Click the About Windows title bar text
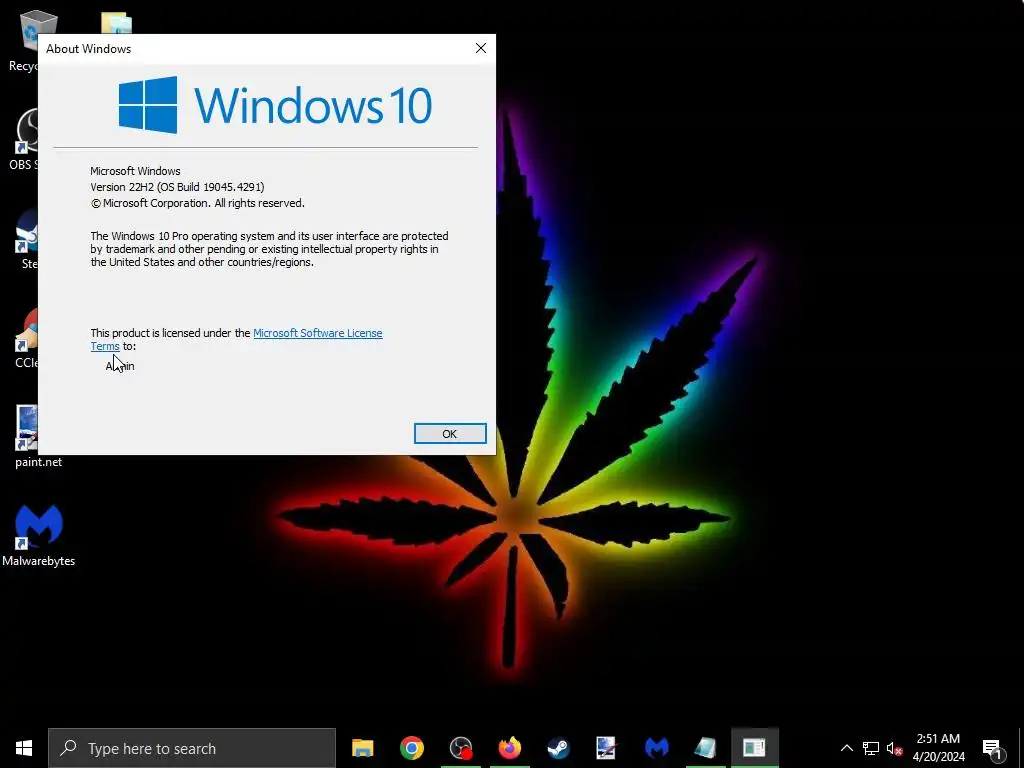Image resolution: width=1024 pixels, height=768 pixels. (89, 49)
